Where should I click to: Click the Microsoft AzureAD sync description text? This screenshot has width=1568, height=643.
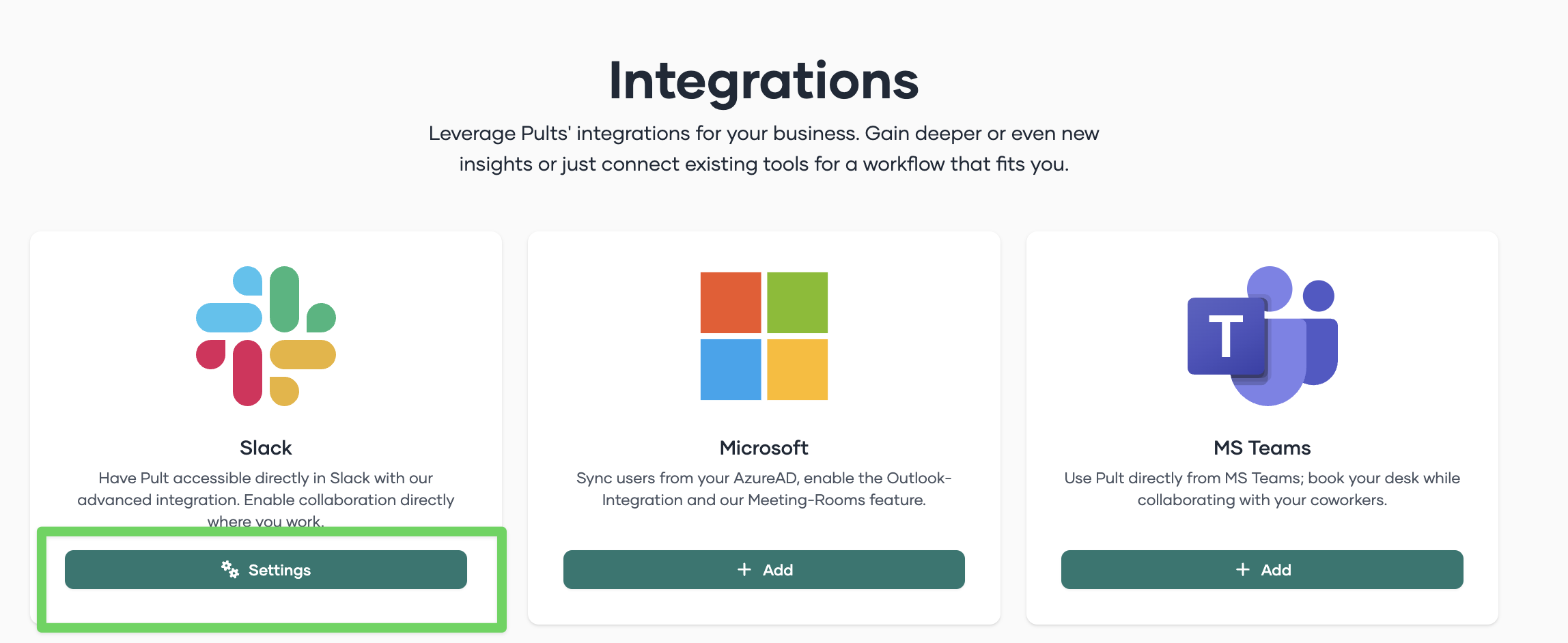coord(764,489)
